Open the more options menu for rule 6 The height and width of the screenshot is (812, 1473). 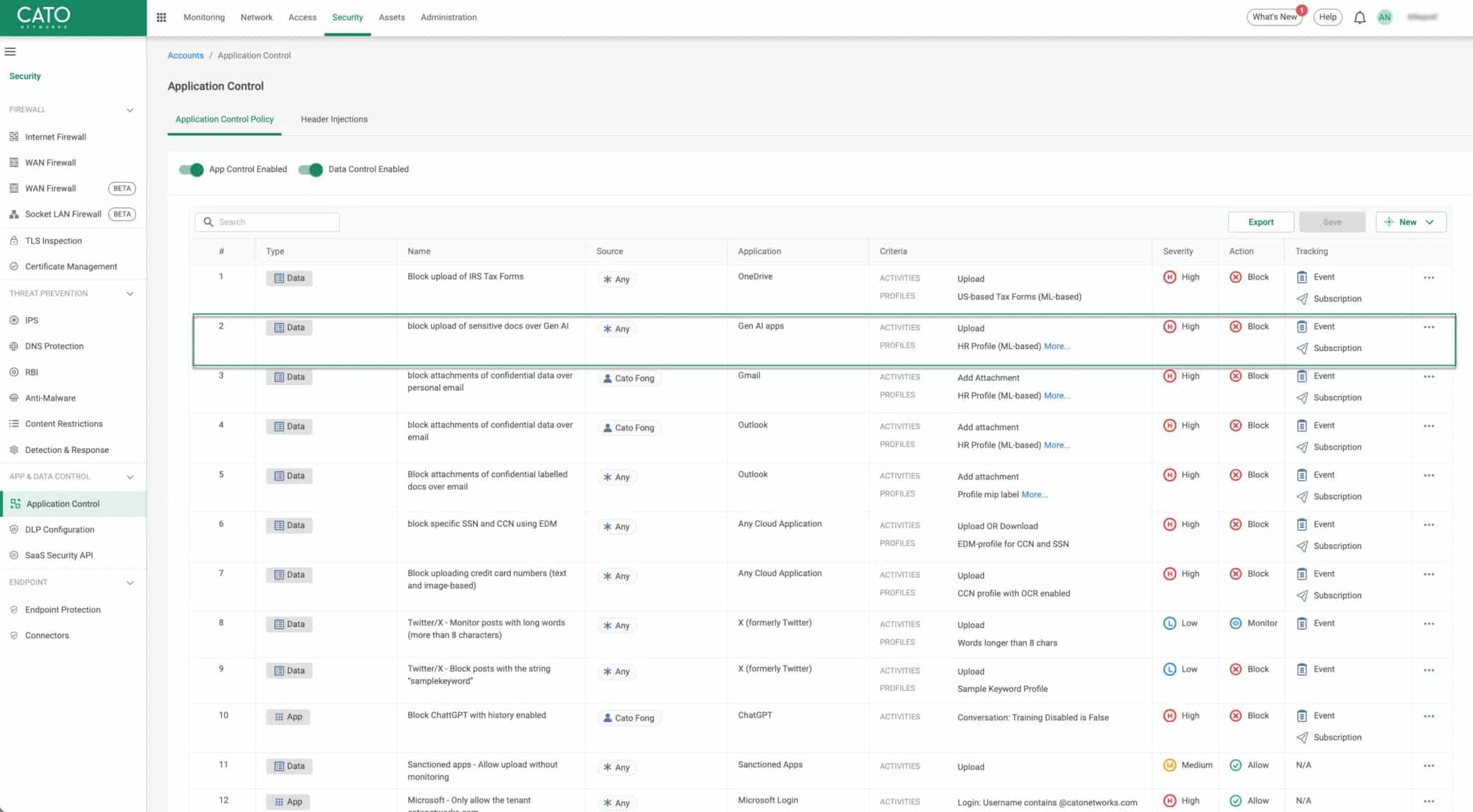[x=1429, y=525]
